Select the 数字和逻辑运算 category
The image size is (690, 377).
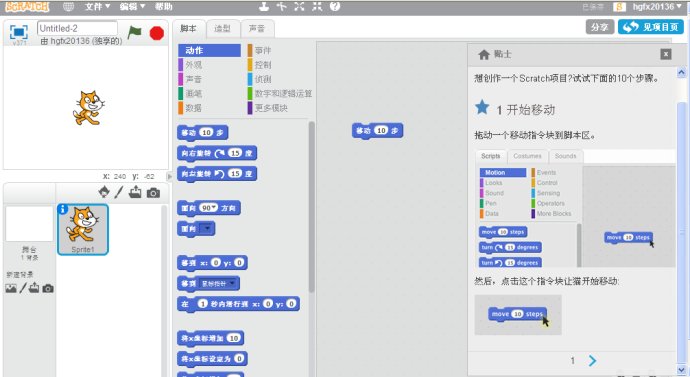click(x=280, y=93)
